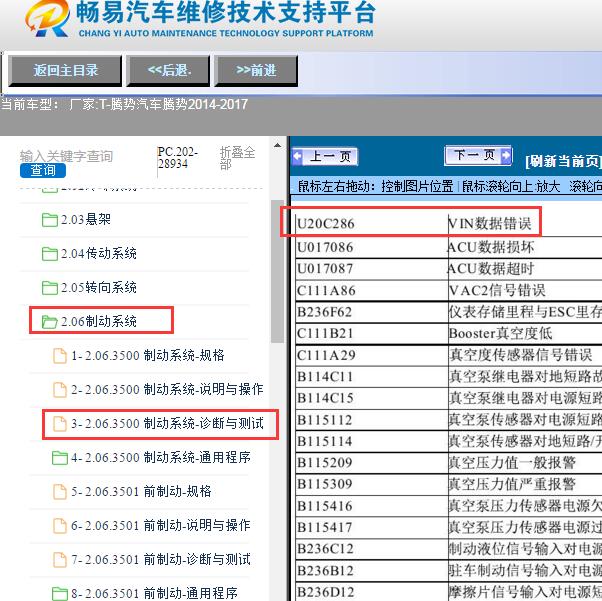Click the blue 查询 search button

(43, 170)
